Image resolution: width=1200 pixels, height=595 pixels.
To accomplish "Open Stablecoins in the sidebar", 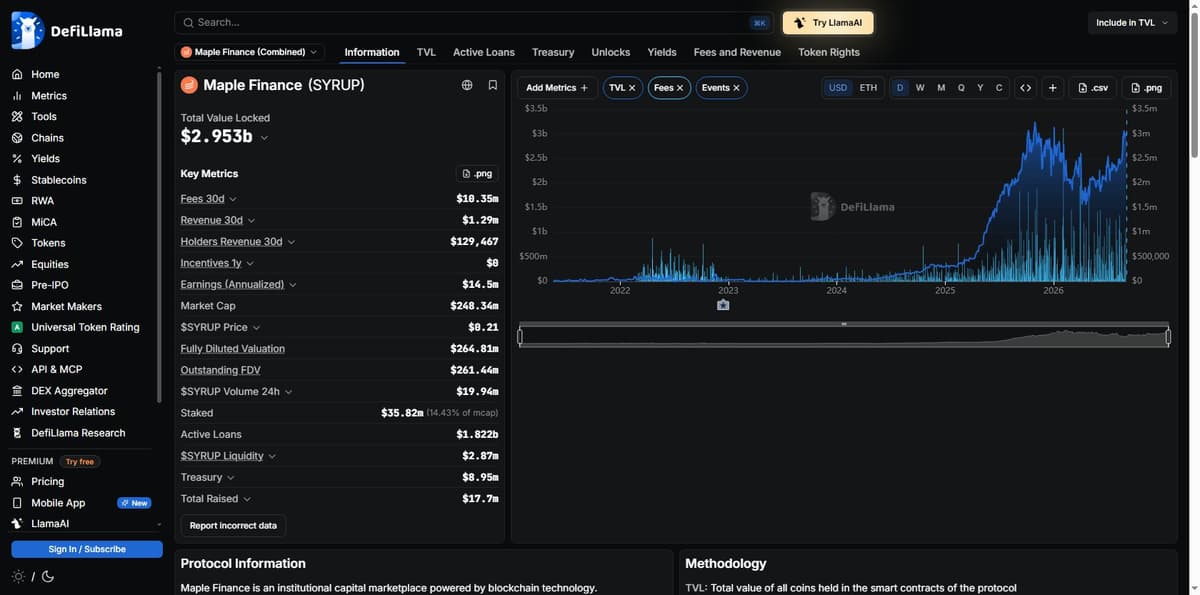I will 58,180.
